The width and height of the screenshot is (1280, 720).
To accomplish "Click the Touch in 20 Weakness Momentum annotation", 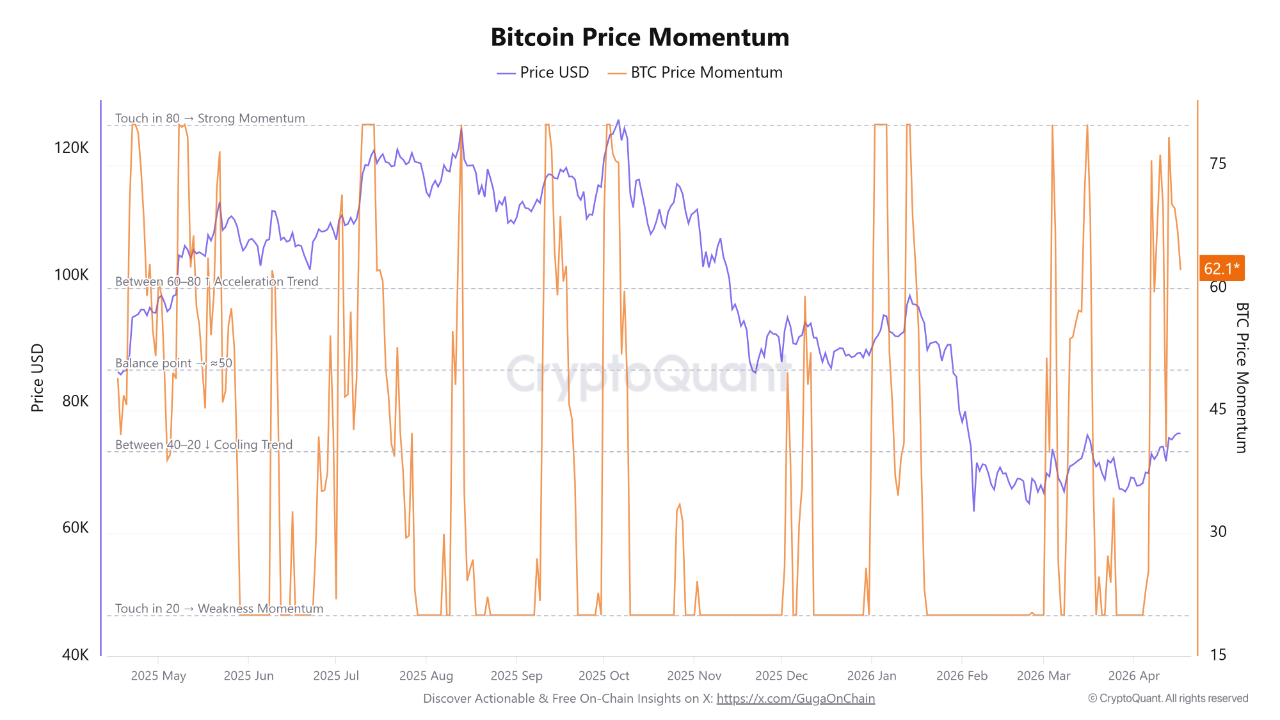I will coord(219,608).
